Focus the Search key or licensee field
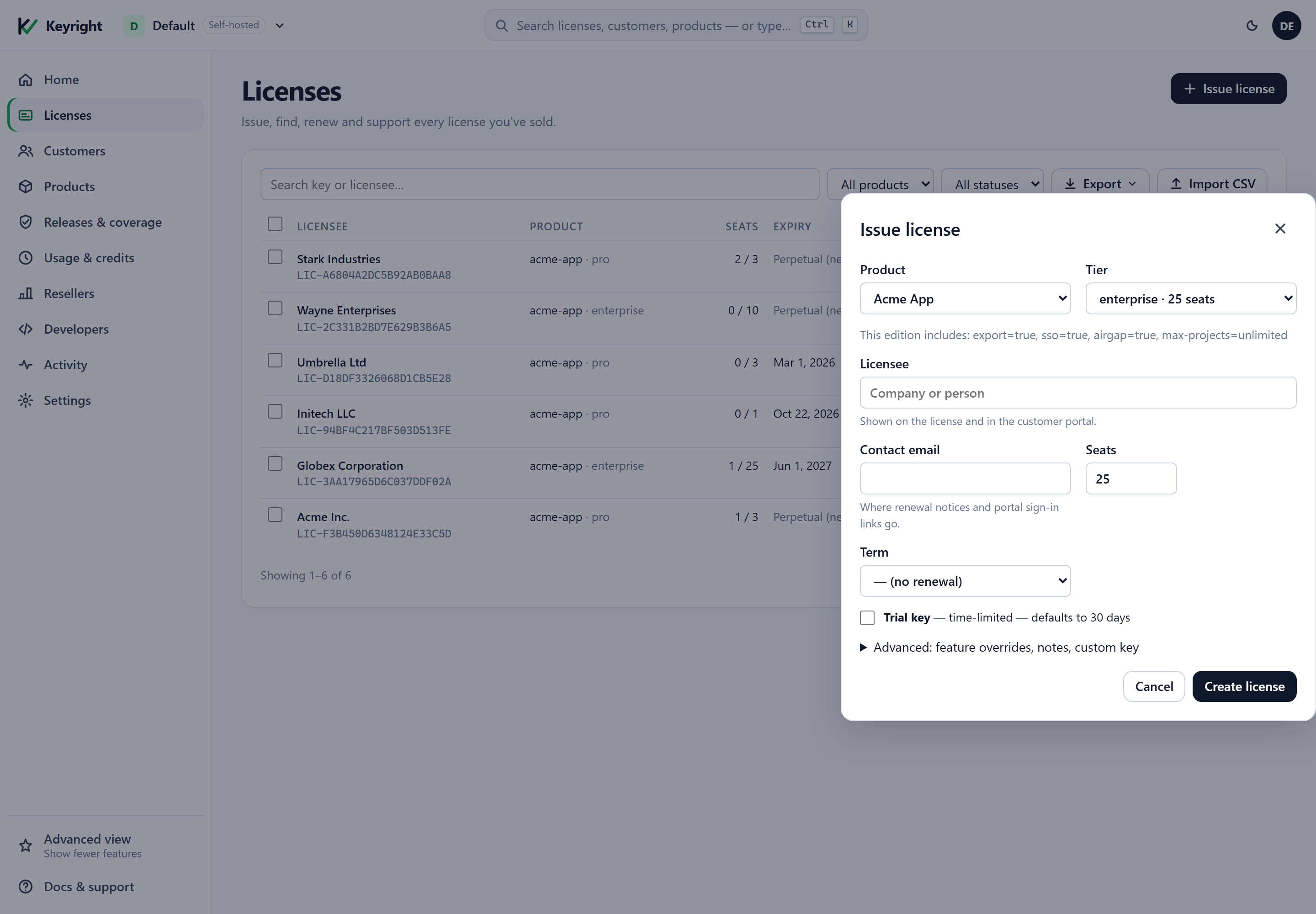 click(540, 185)
